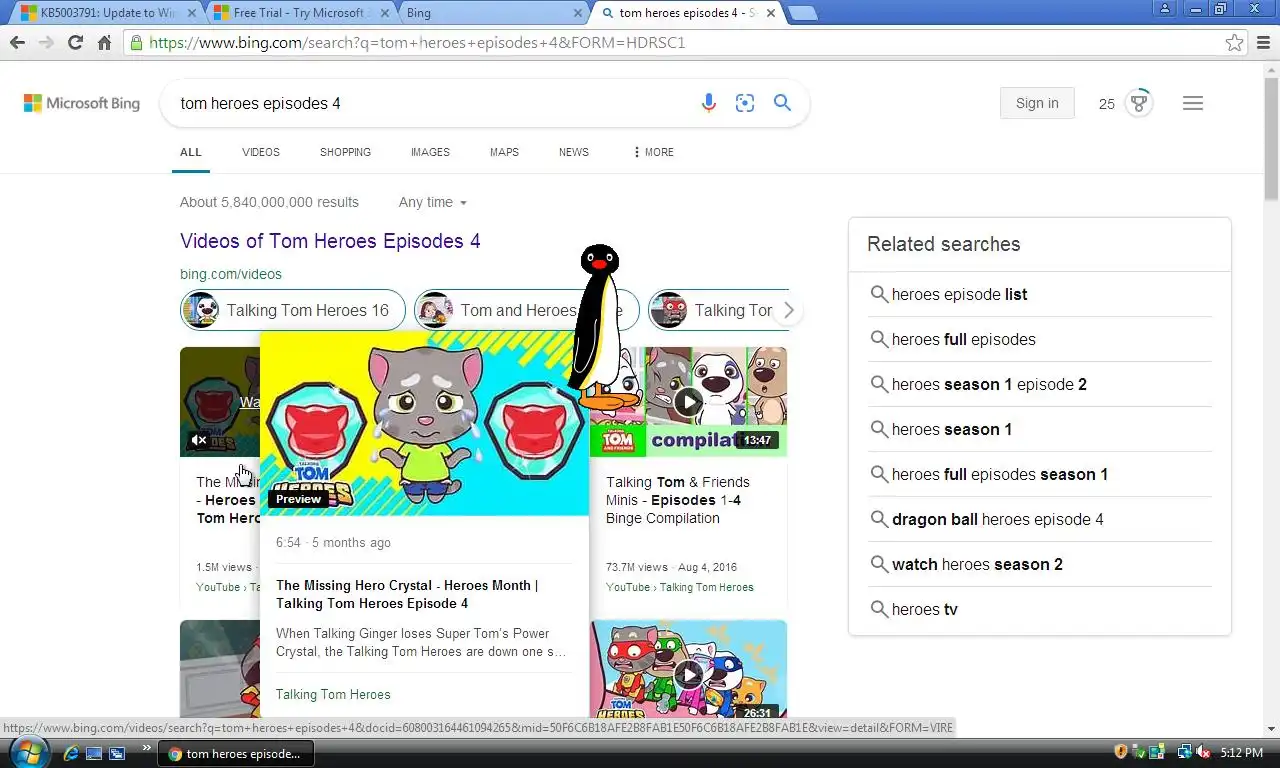Open a new browser tab
1280x768 pixels.
click(803, 13)
